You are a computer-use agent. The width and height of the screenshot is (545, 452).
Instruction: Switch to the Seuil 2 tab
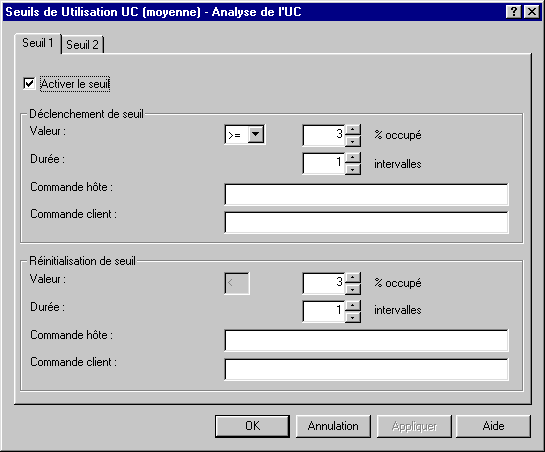pyautogui.click(x=82, y=45)
